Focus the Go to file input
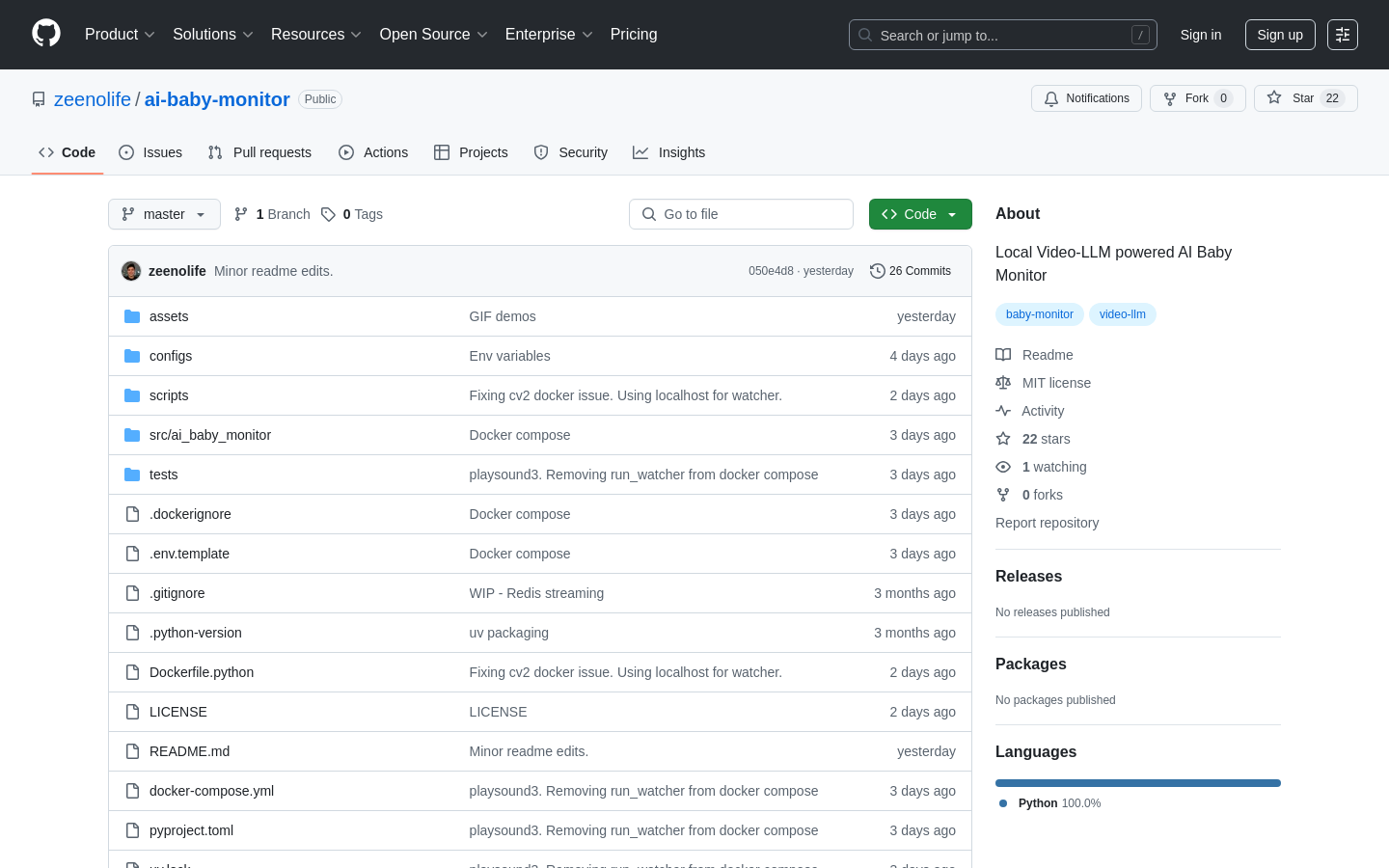 tap(741, 214)
